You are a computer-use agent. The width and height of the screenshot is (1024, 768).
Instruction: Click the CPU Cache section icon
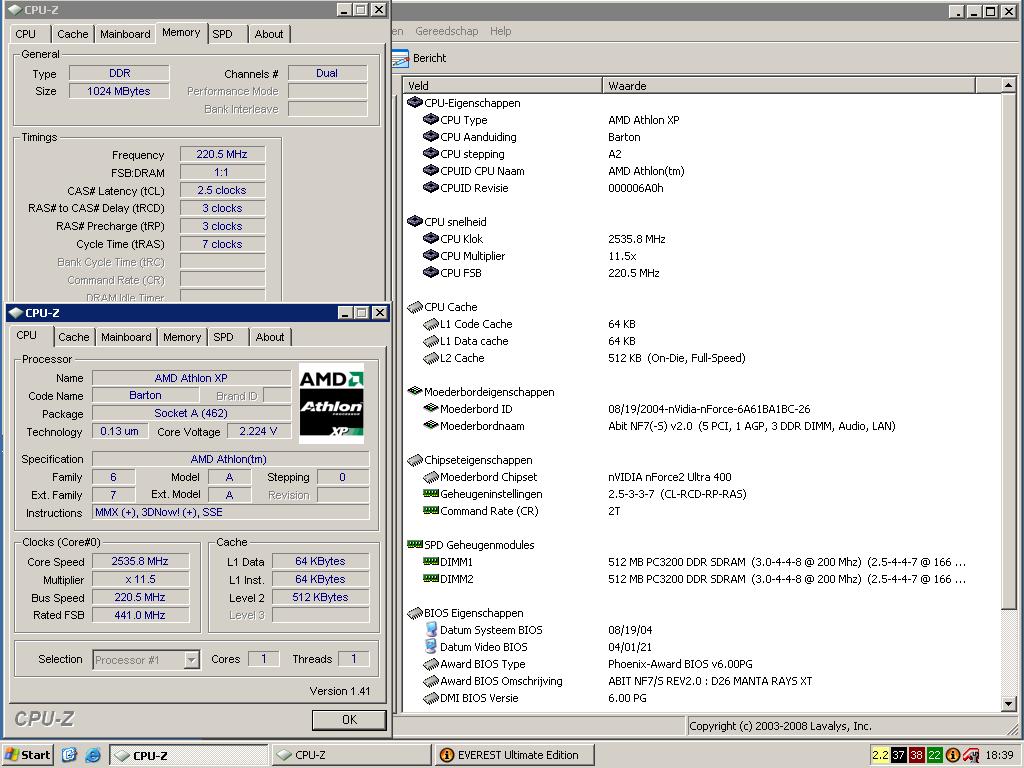click(415, 307)
